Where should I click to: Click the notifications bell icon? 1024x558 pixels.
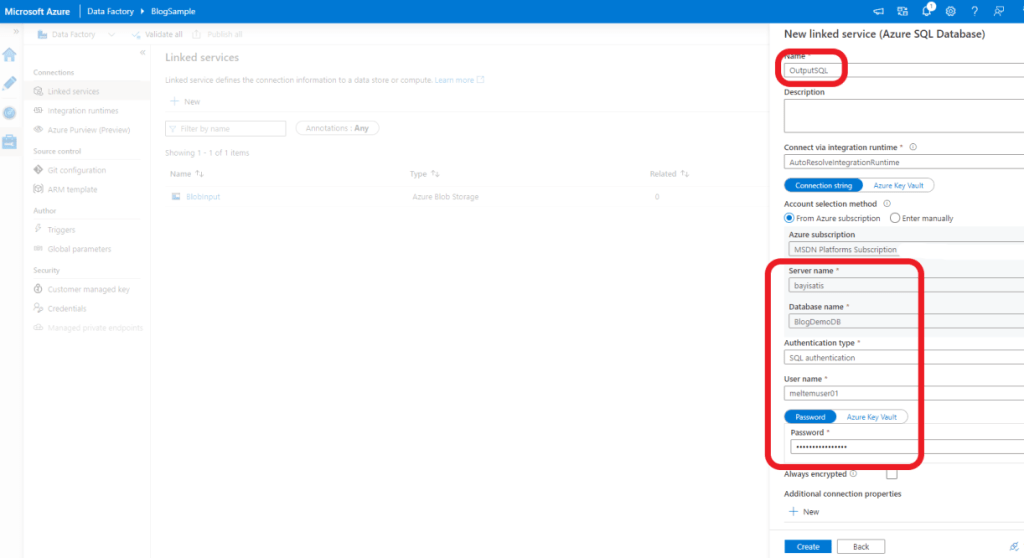(927, 11)
